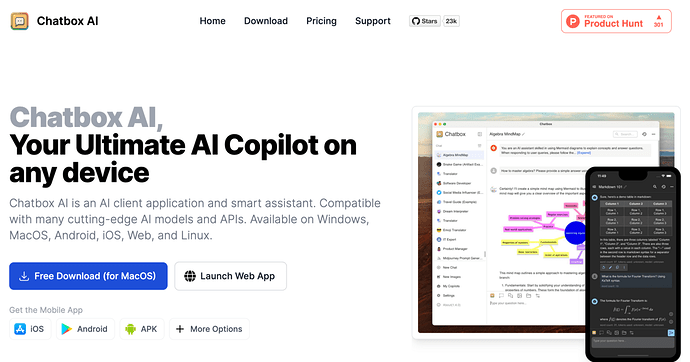This screenshot has height=362, width=690.
Task: Click the green Android robot icon
Action: [130, 329]
